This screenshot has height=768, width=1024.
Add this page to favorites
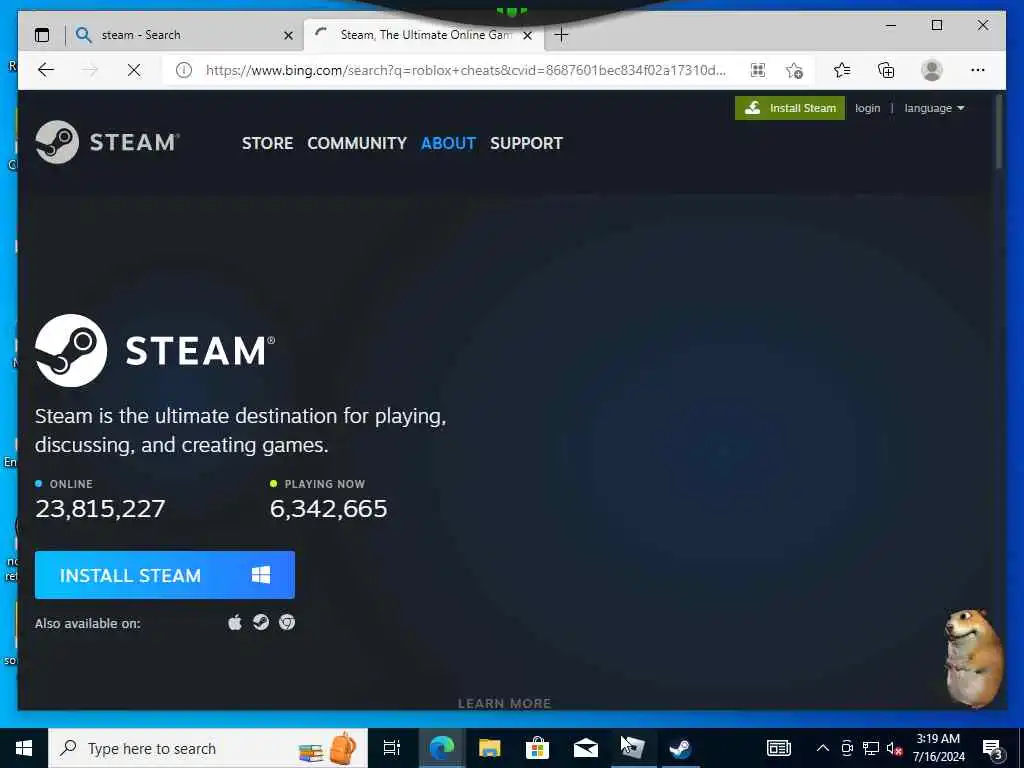point(794,70)
